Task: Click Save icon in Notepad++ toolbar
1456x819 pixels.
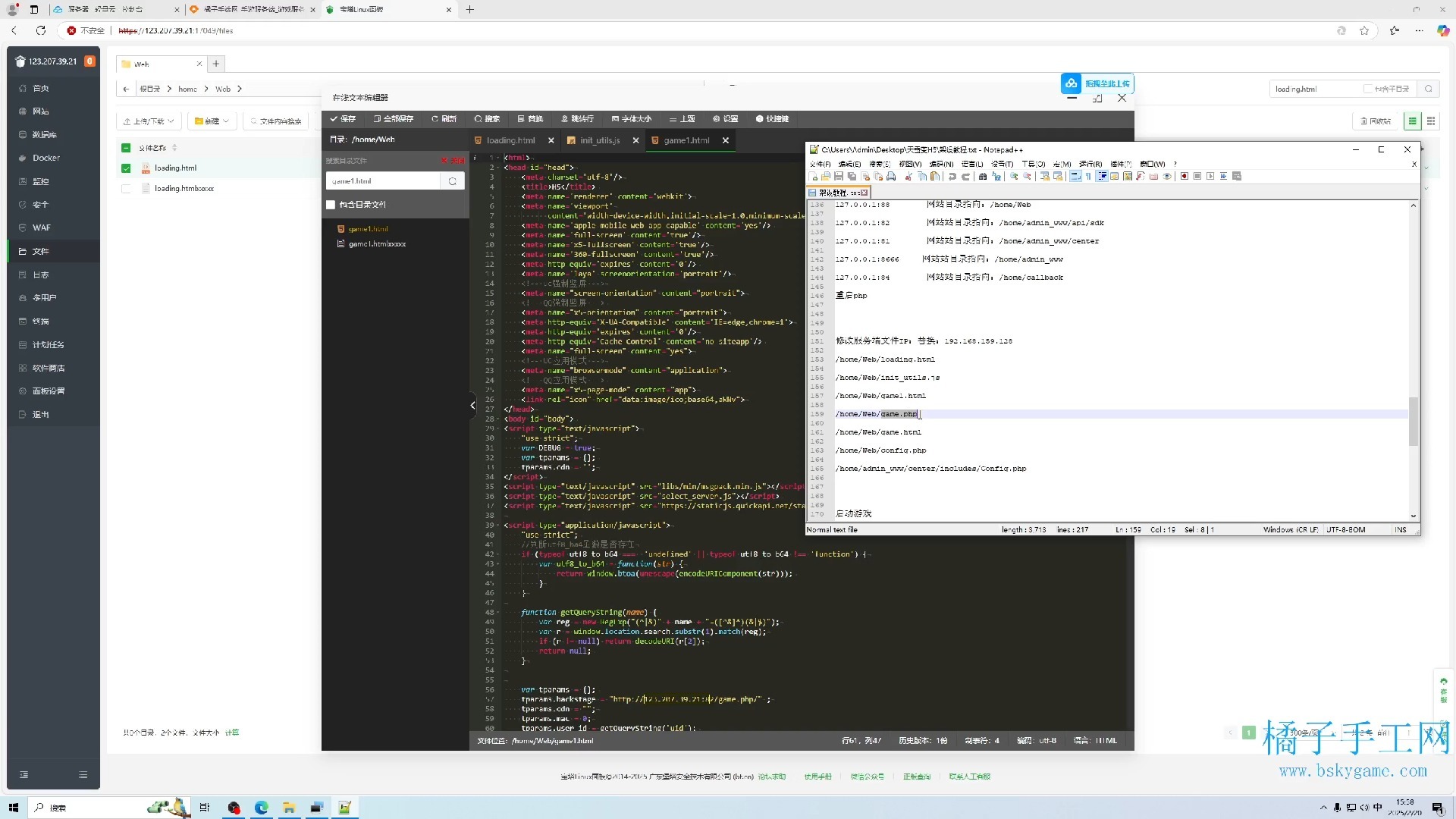Action: pos(839,177)
